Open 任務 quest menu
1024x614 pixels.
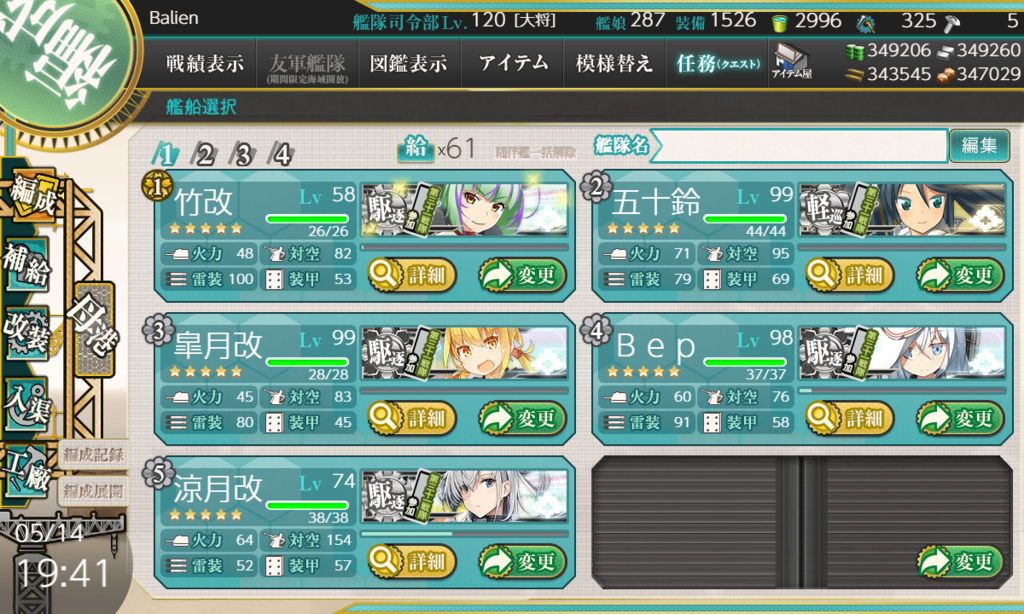point(718,63)
